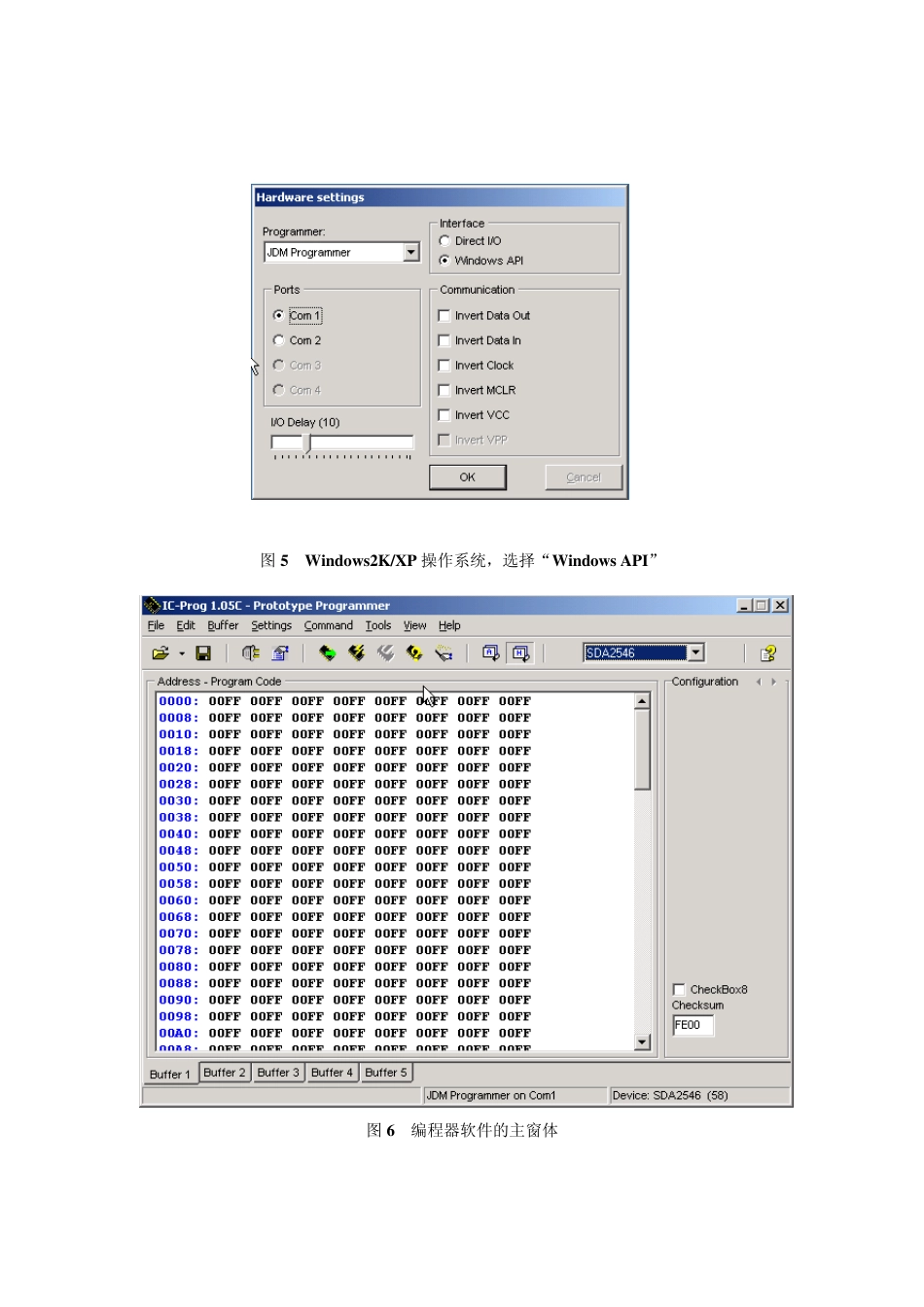This screenshot has height=1307, width=924.
Task: Click the Program All chip icon
Action: pos(357,653)
